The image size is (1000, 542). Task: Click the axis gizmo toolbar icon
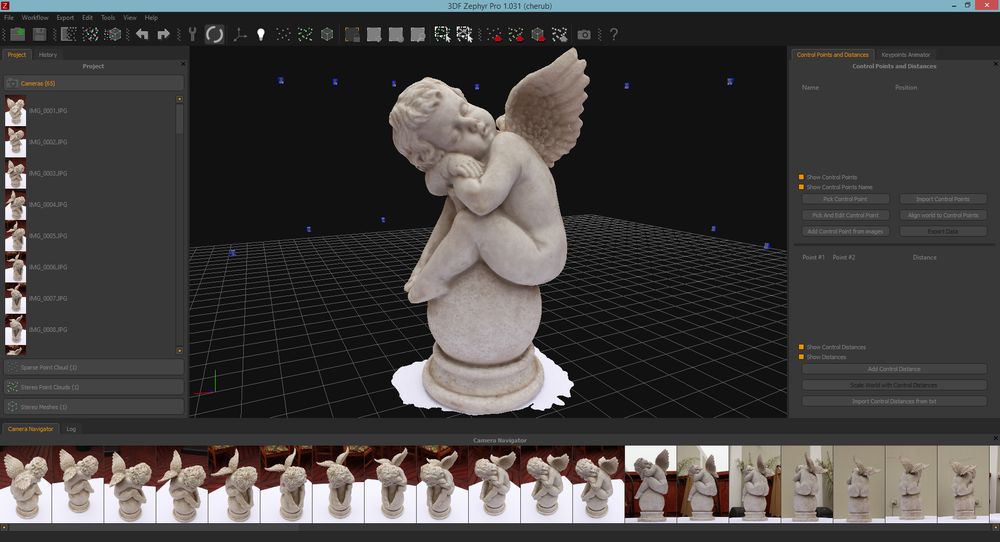pyautogui.click(x=240, y=34)
